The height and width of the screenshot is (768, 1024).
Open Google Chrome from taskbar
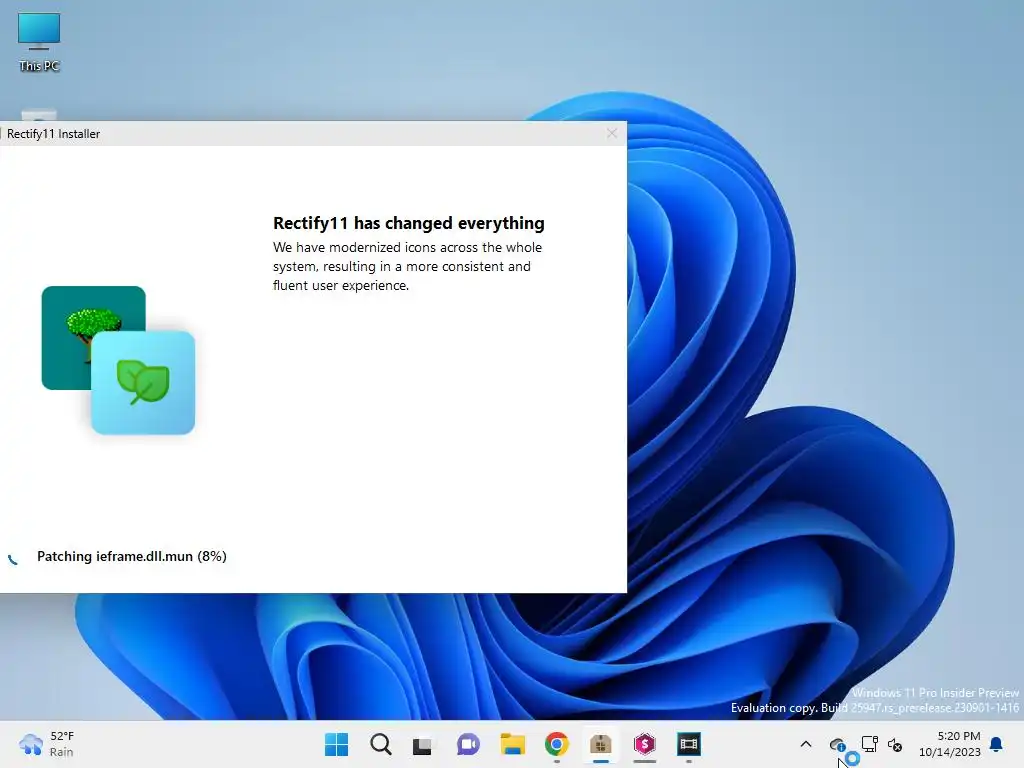[x=557, y=744]
